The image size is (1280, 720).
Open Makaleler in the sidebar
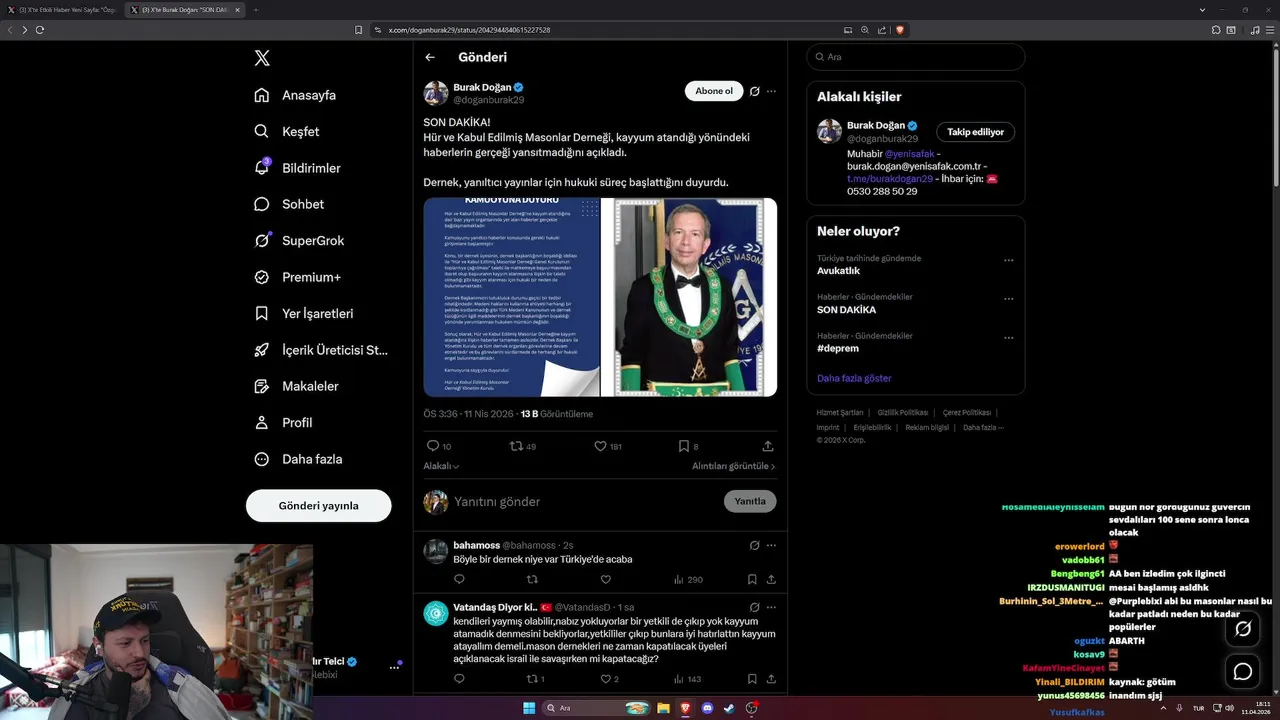coord(297,386)
